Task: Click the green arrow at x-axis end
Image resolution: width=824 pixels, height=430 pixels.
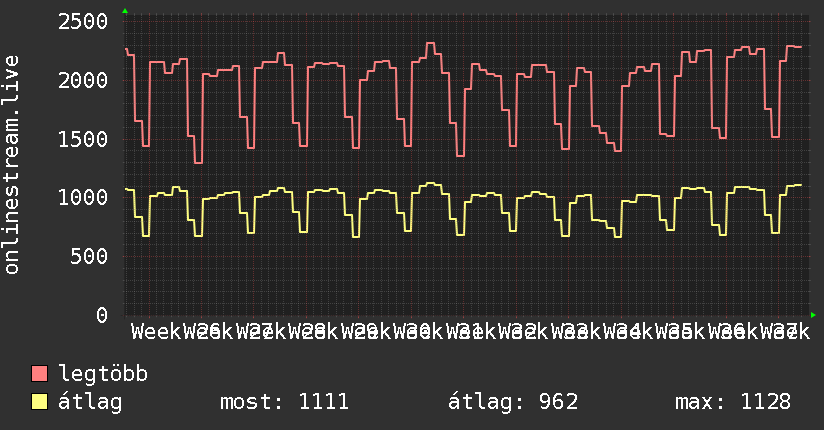Action: click(x=813, y=315)
